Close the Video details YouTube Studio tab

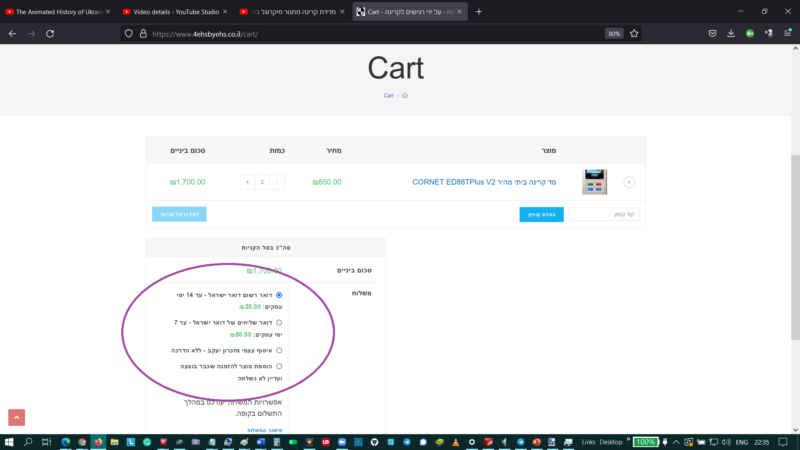click(x=225, y=12)
